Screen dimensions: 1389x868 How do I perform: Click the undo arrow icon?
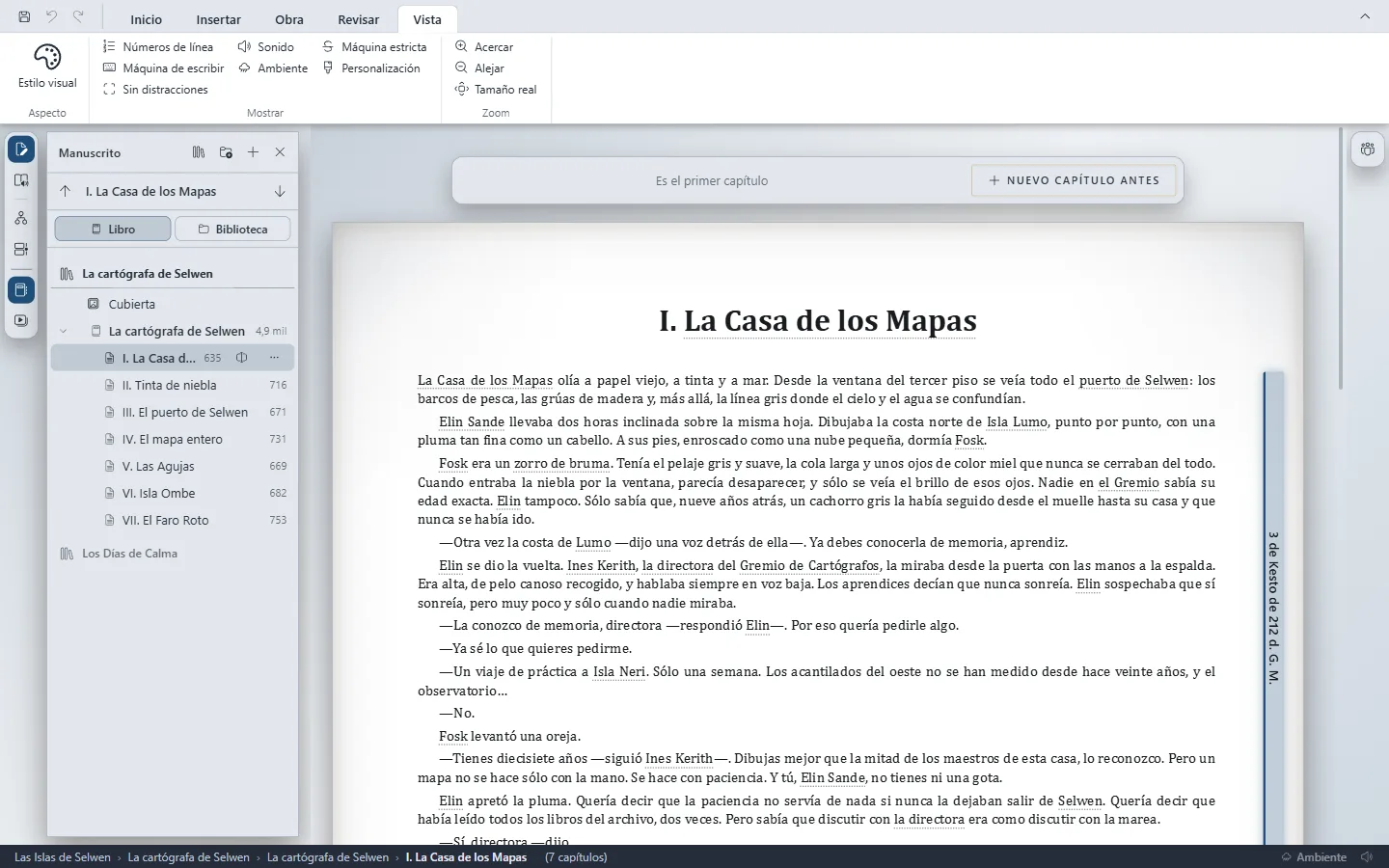tap(51, 16)
